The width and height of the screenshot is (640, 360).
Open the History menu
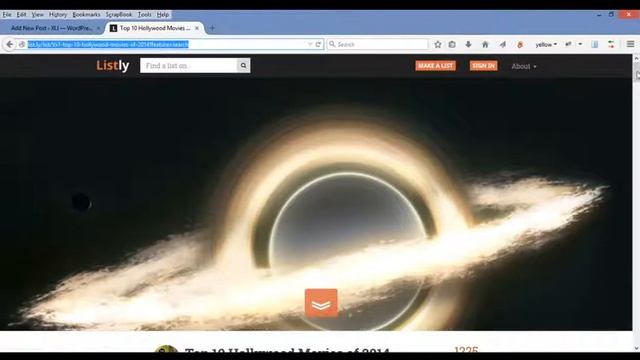[58, 14]
